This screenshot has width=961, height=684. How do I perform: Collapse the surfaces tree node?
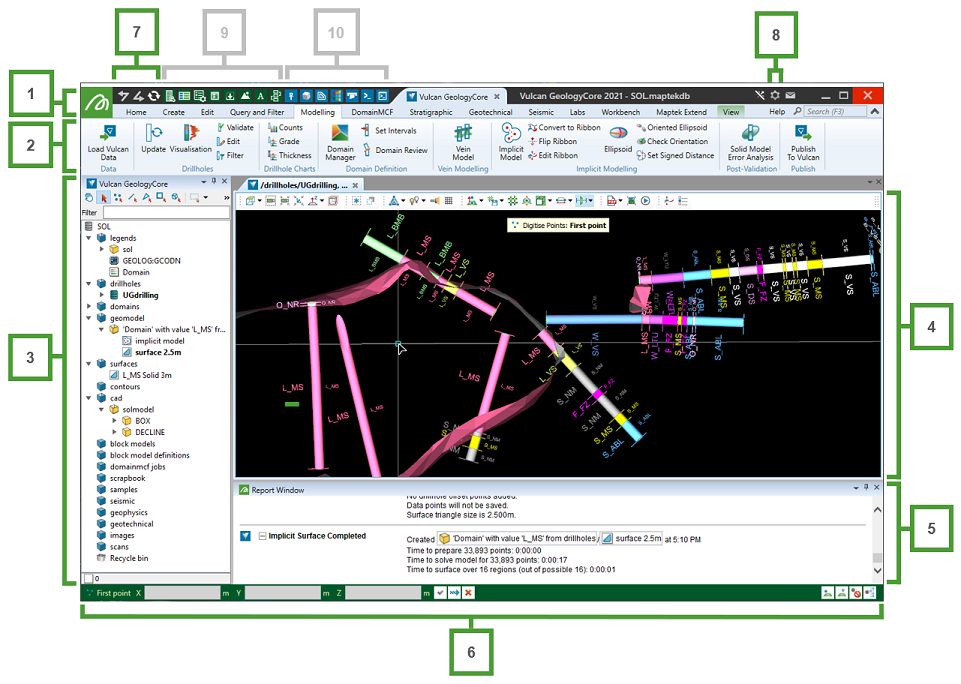pyautogui.click(x=89, y=363)
